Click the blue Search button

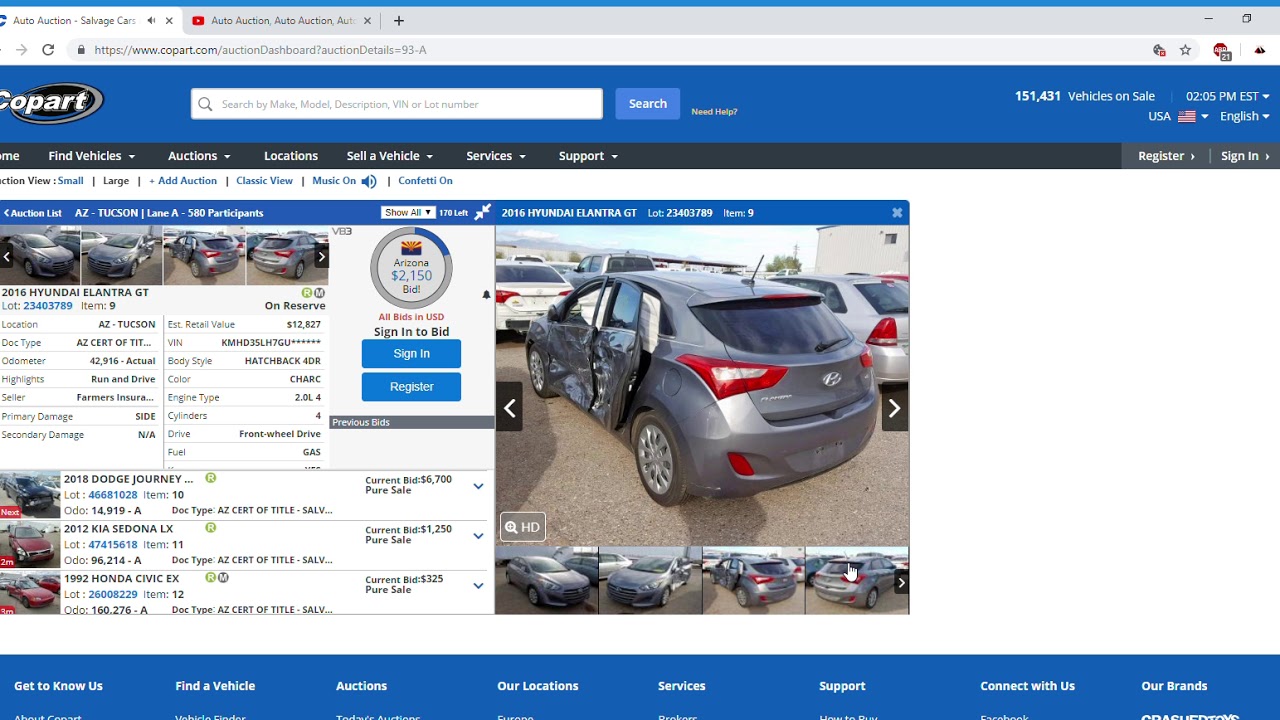point(647,104)
